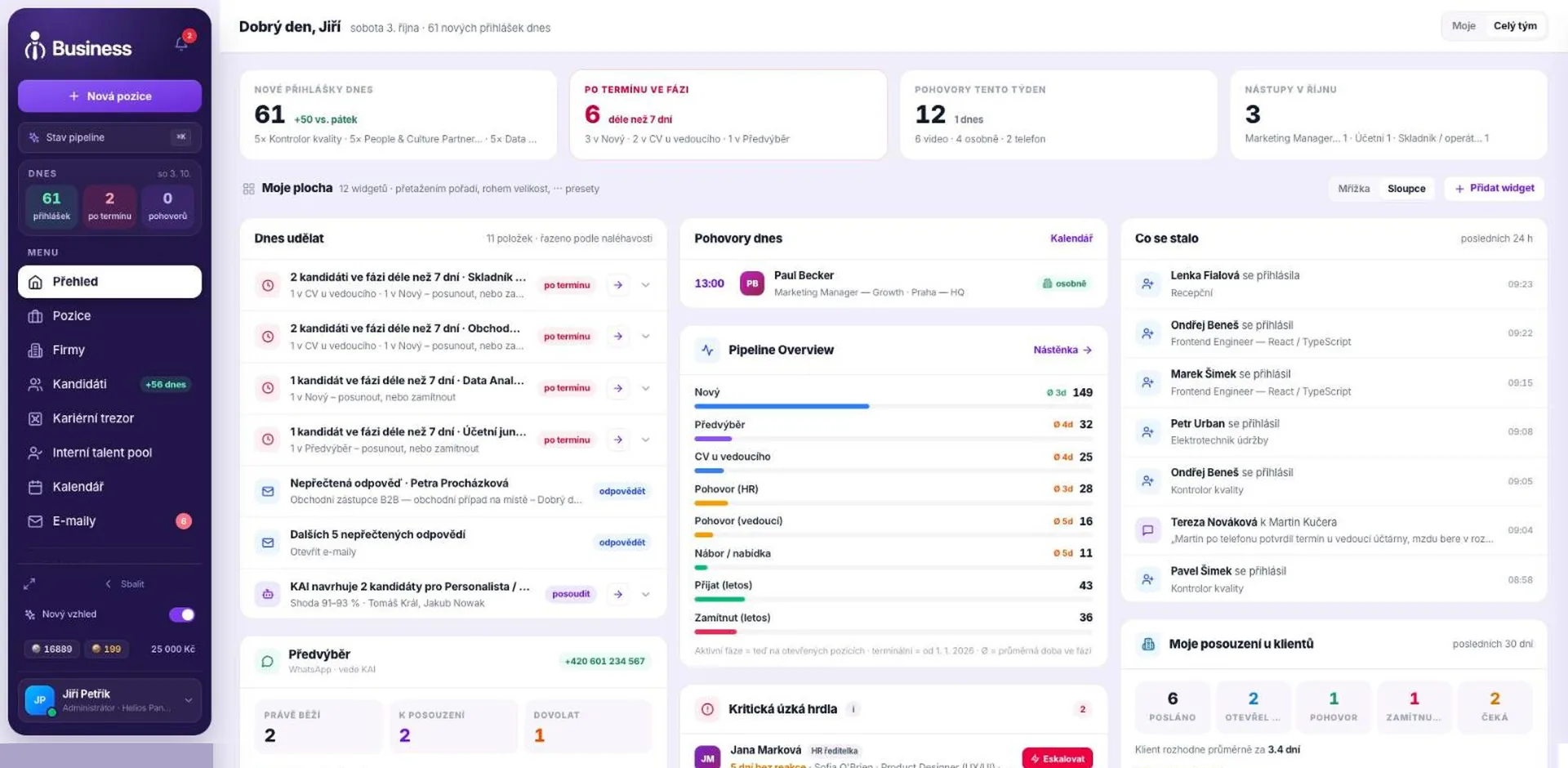Screen dimensions: 1568x768
Task: Click the Pipeline Overview pulse icon
Action: (x=707, y=350)
